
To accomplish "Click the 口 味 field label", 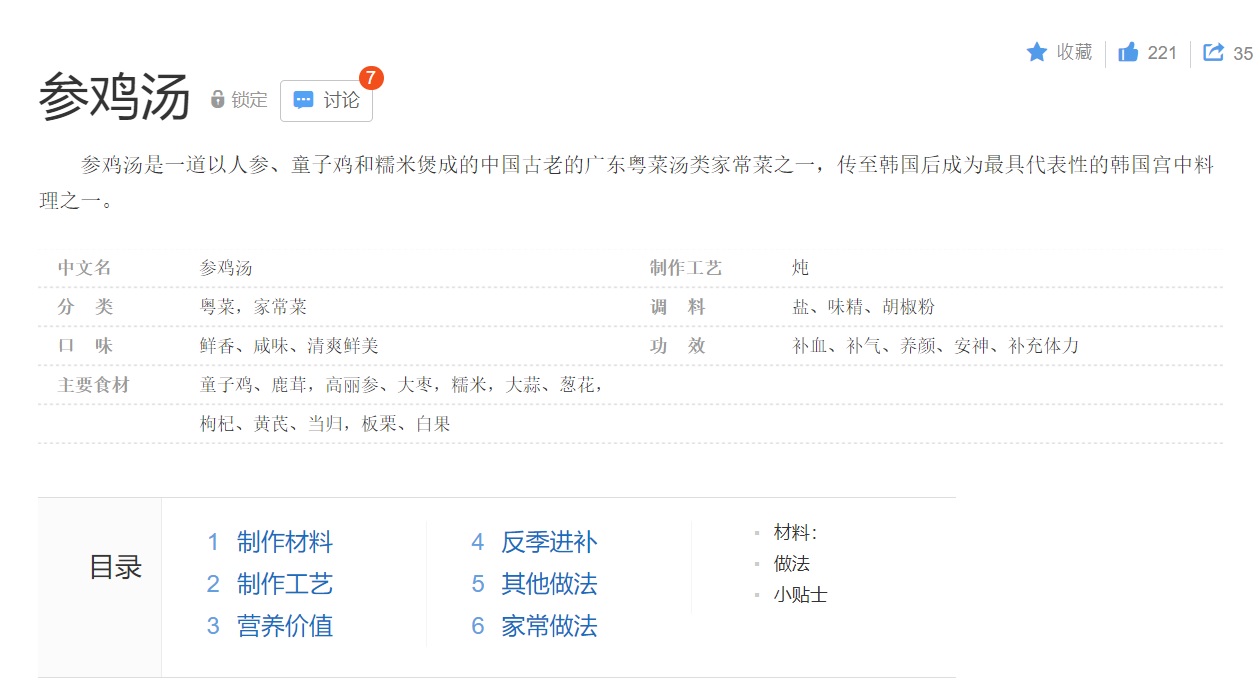I will 85,346.
